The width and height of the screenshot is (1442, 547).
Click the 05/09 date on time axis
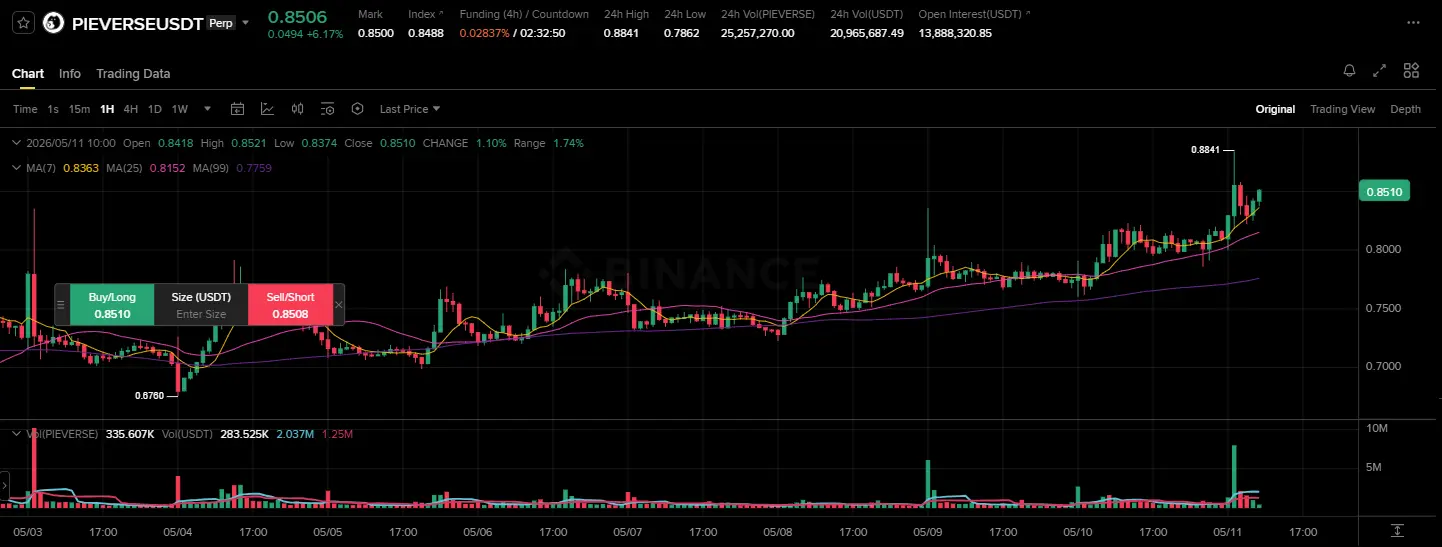tap(928, 532)
